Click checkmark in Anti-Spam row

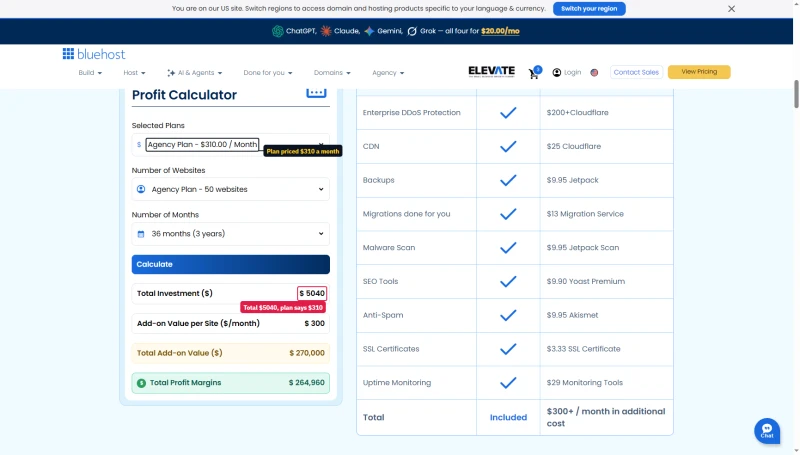[x=508, y=315]
